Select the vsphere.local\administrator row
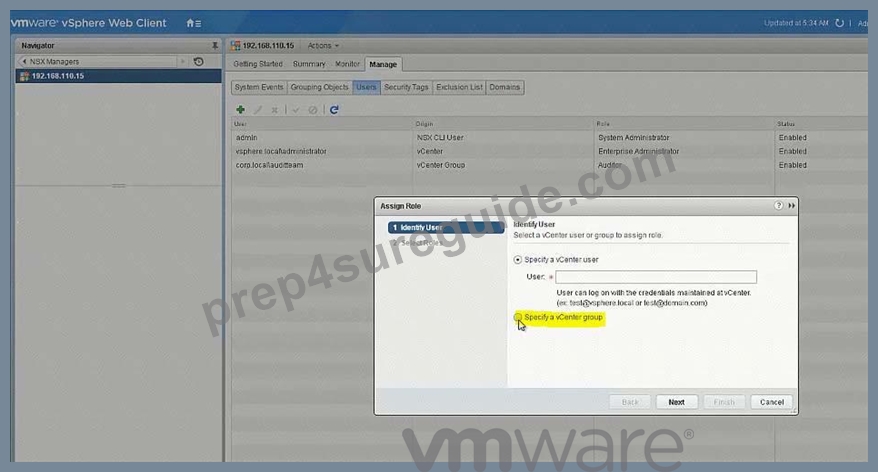 click(549, 152)
